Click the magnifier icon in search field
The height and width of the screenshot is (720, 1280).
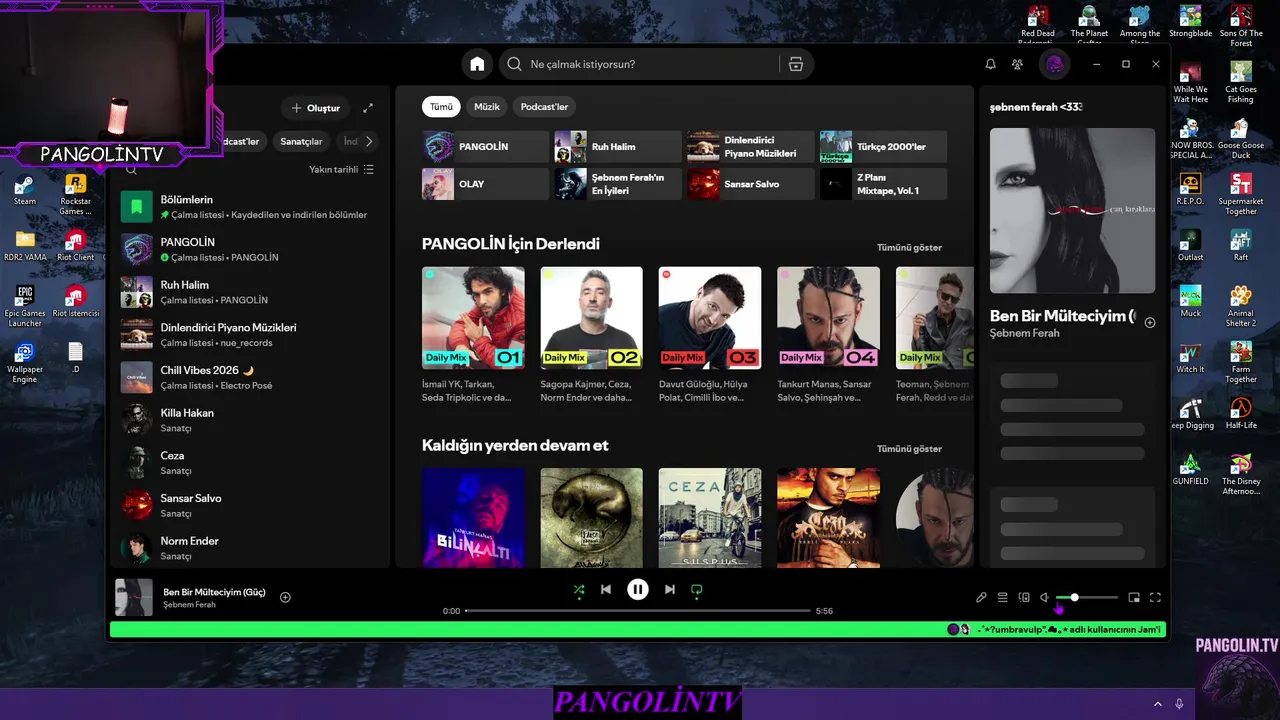[x=514, y=64]
